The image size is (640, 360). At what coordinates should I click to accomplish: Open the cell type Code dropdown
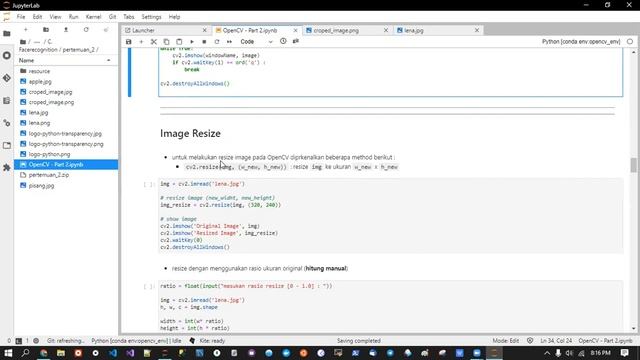[256, 42]
